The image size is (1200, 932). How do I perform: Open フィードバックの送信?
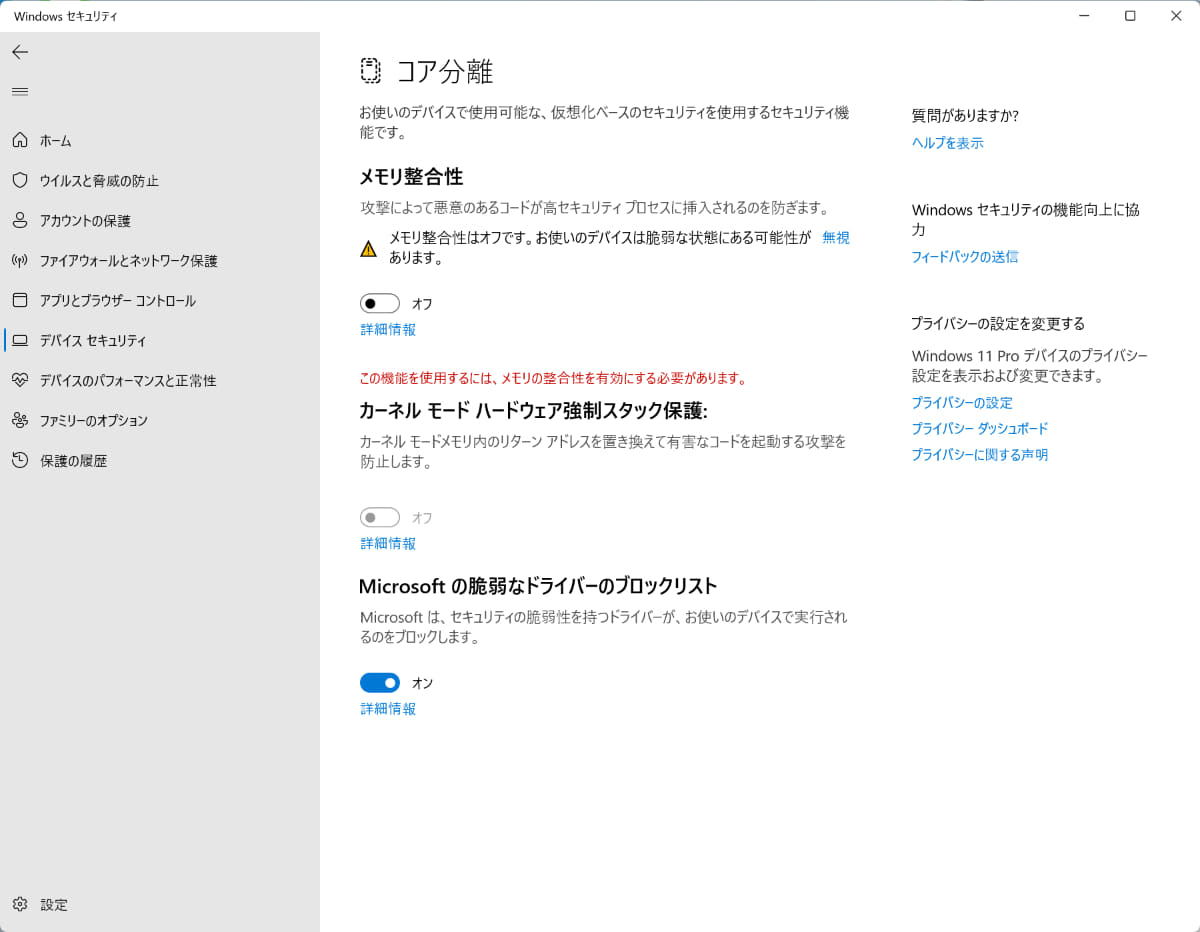coord(964,256)
